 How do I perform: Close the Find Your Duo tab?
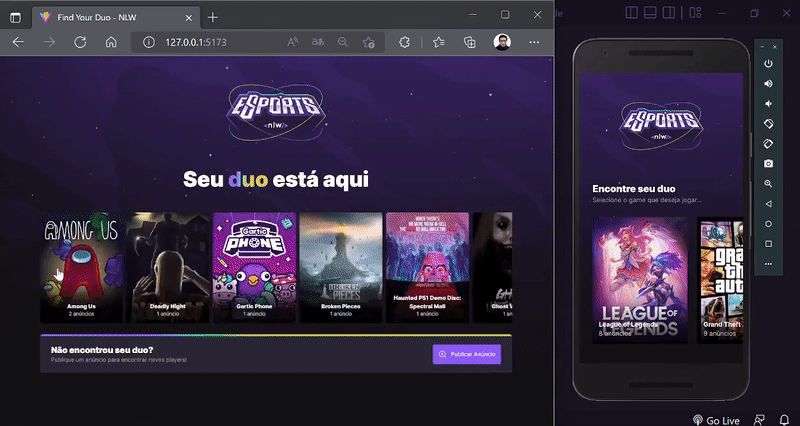click(x=188, y=17)
